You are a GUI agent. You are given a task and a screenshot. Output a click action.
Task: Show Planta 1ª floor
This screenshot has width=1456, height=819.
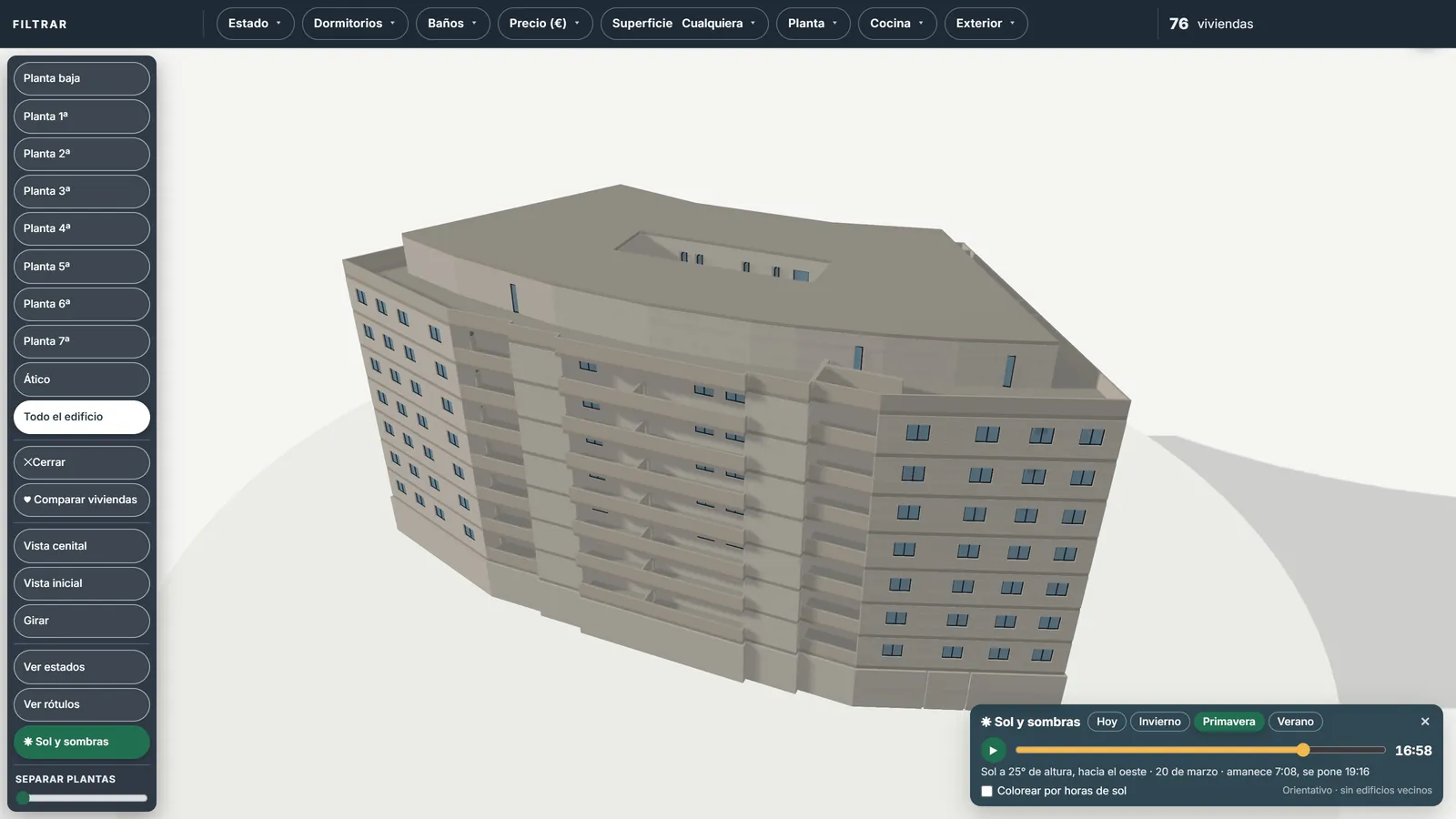82,116
